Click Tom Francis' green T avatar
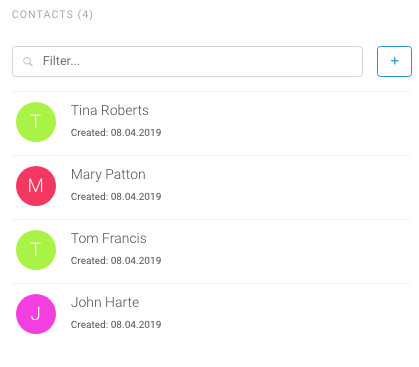 (x=36, y=250)
